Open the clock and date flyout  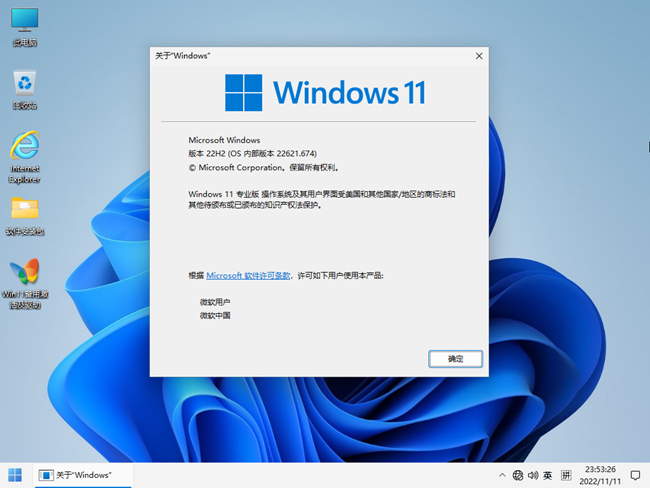click(x=600, y=475)
